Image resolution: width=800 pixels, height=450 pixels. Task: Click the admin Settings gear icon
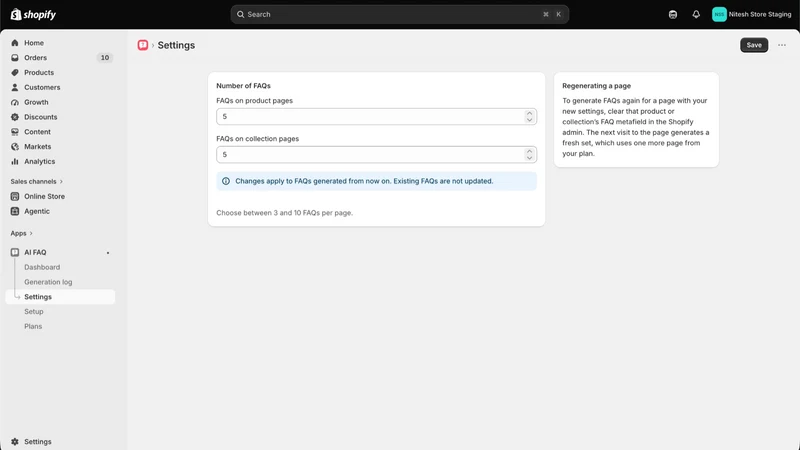tap(15, 442)
